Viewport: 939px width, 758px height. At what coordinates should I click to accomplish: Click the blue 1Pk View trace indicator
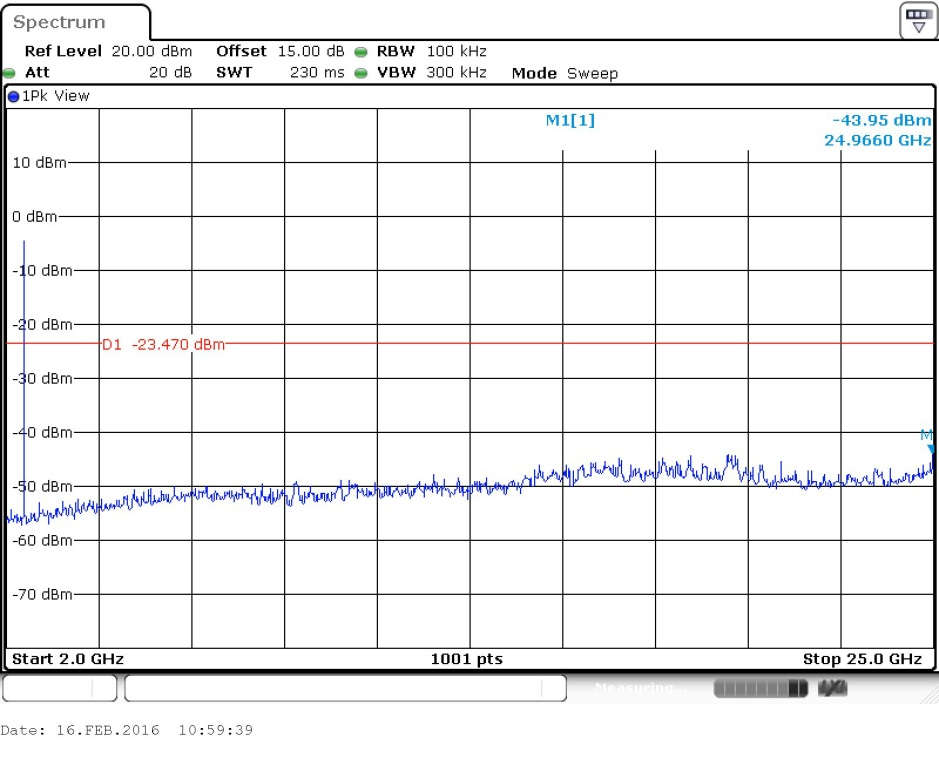(13, 96)
